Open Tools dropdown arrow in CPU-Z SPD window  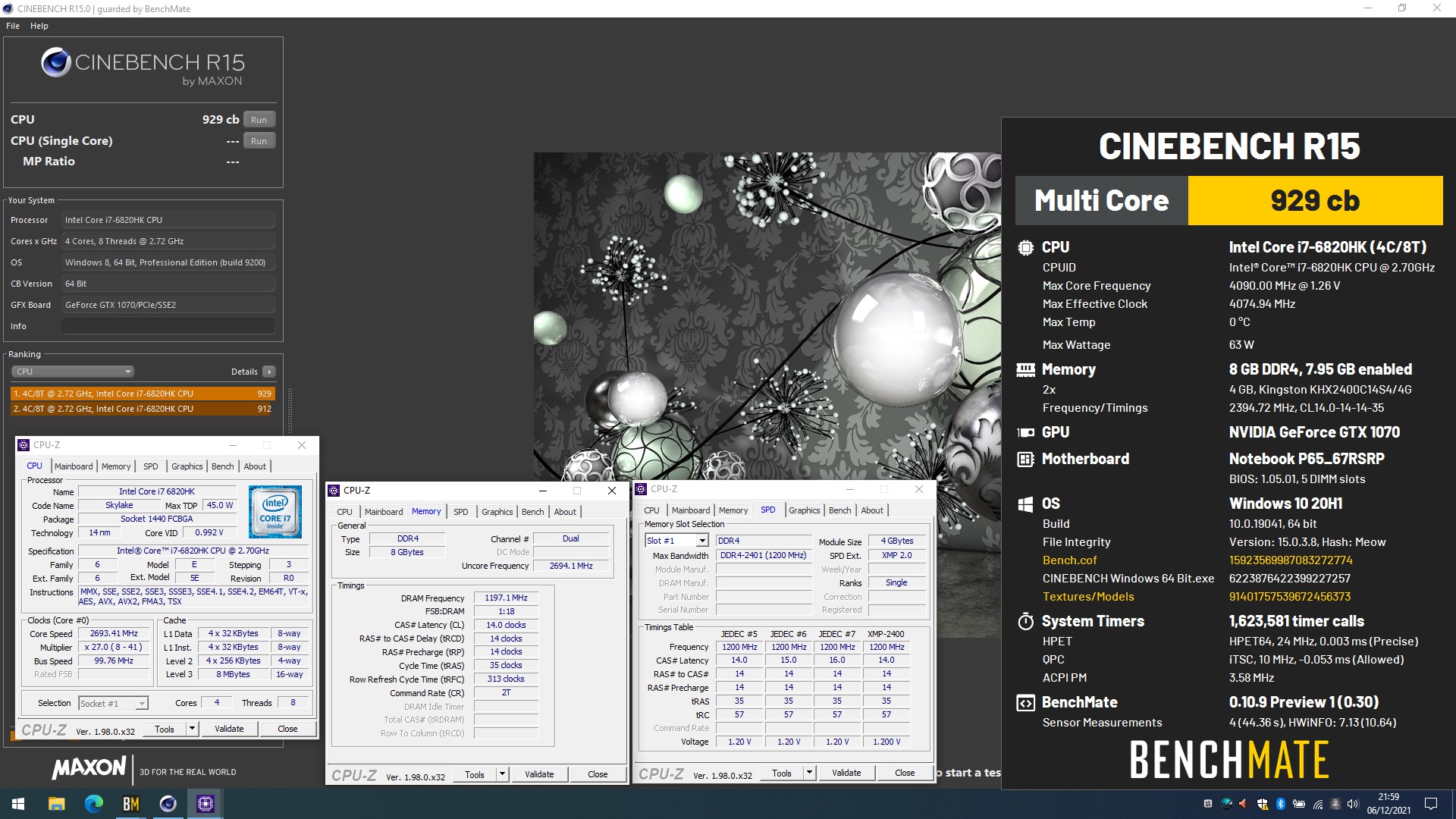[809, 773]
